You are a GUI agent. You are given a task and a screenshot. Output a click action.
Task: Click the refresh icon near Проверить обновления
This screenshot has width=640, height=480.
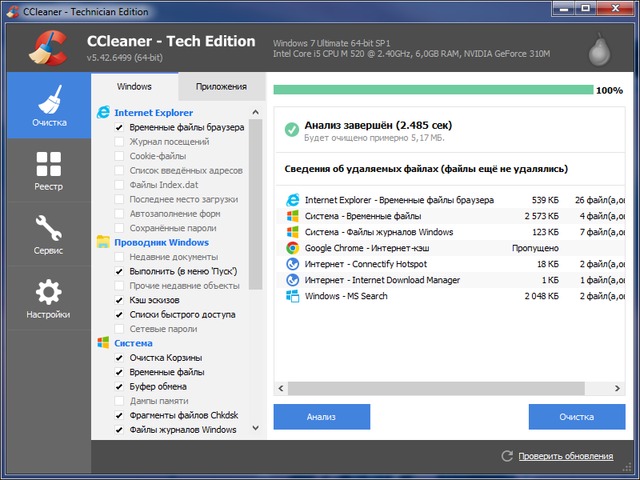click(507, 456)
